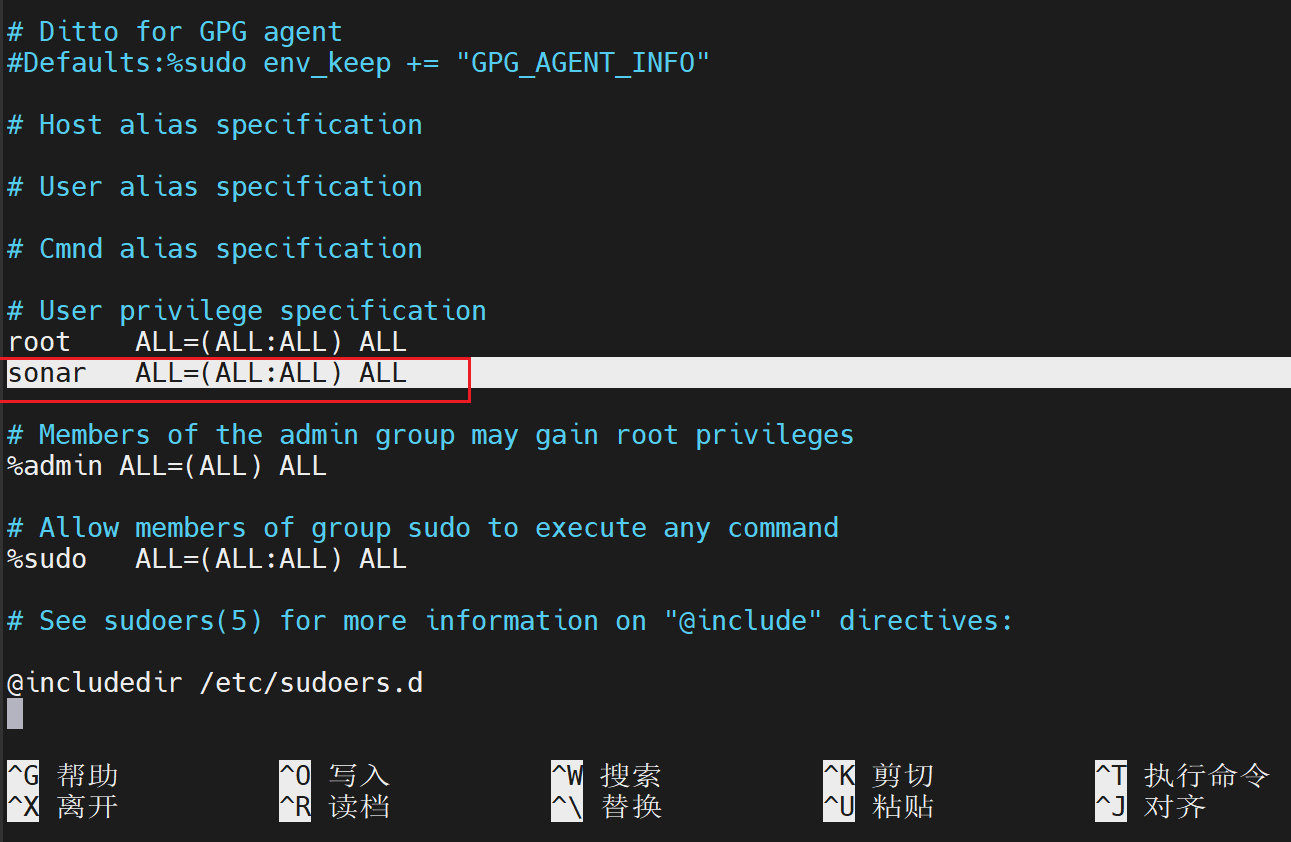Click the ^\ 替换 replace shortcut
The image size is (1291, 842).
point(606,806)
